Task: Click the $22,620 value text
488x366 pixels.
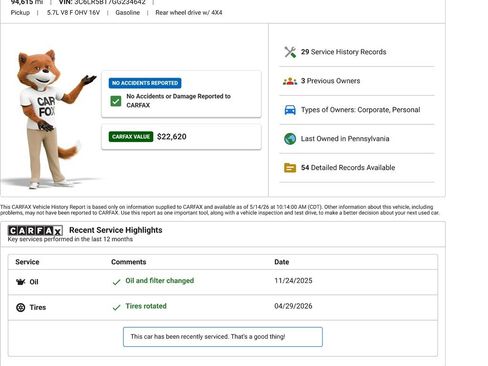Action: point(172,137)
